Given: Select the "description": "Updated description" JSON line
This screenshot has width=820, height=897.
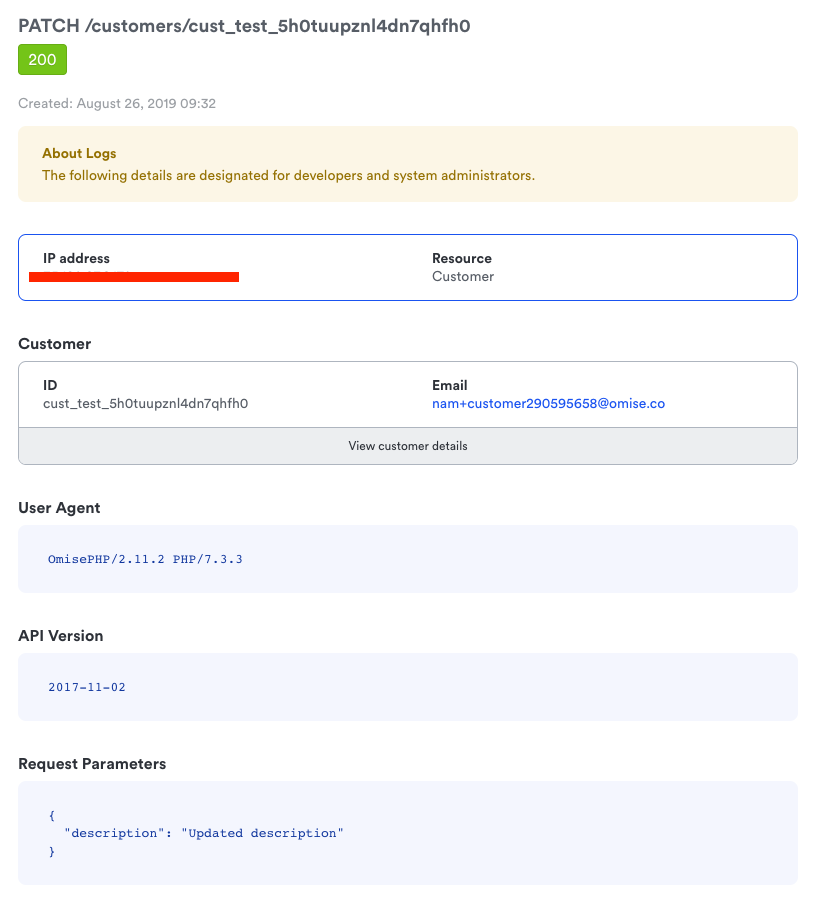Looking at the screenshot, I should (x=204, y=834).
